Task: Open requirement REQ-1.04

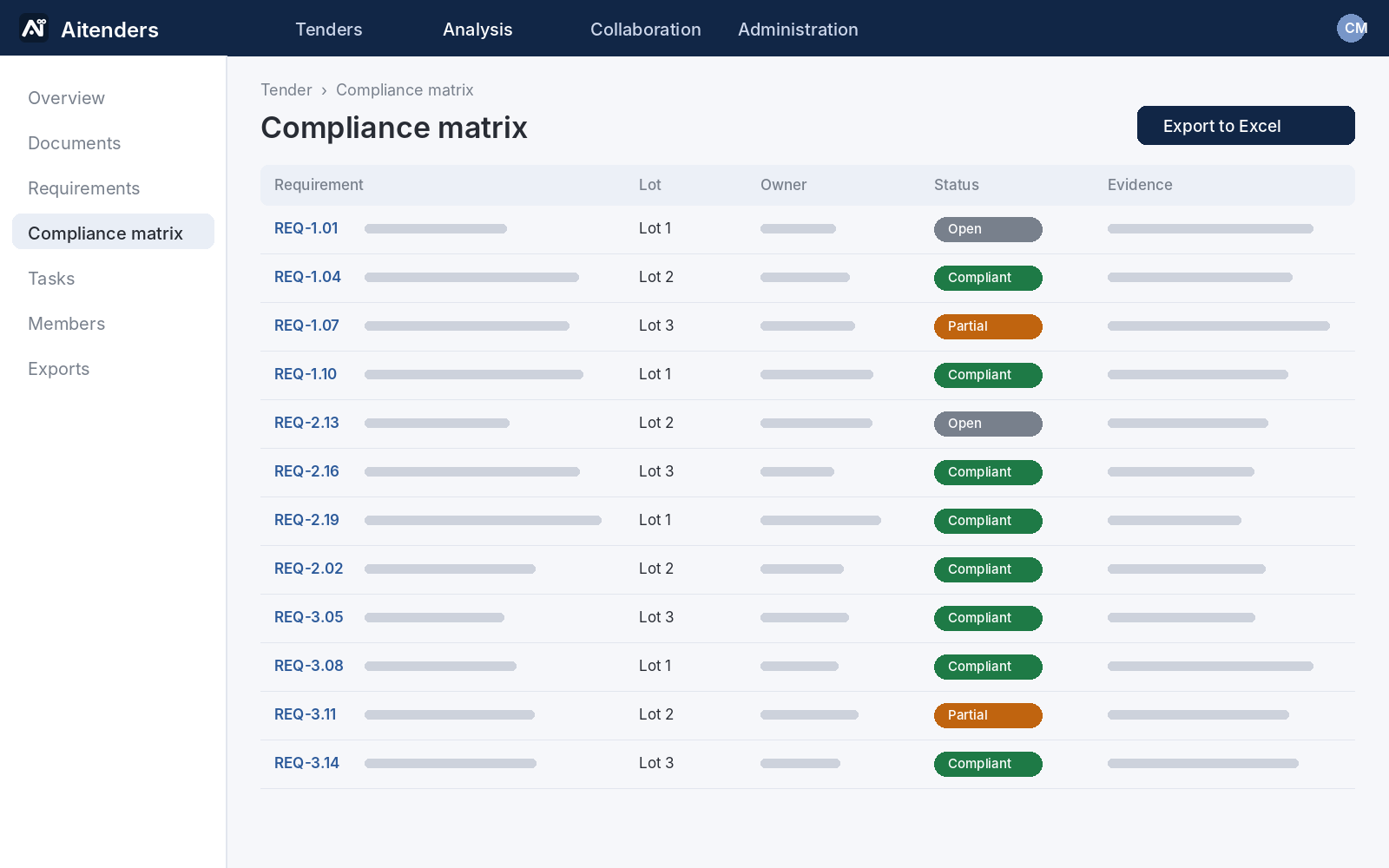Action: (x=307, y=277)
